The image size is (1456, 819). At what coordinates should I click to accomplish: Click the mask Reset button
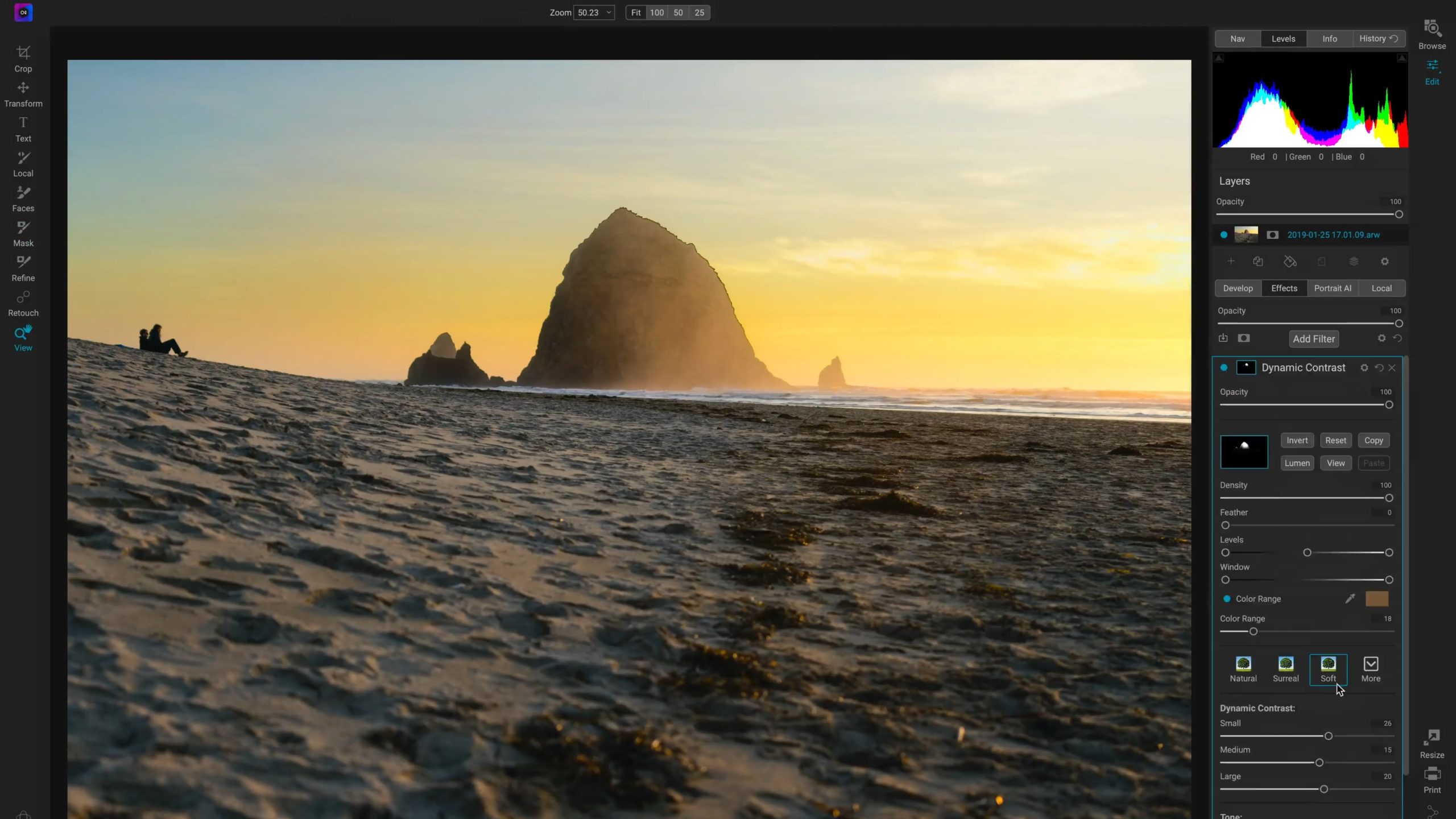(1335, 440)
